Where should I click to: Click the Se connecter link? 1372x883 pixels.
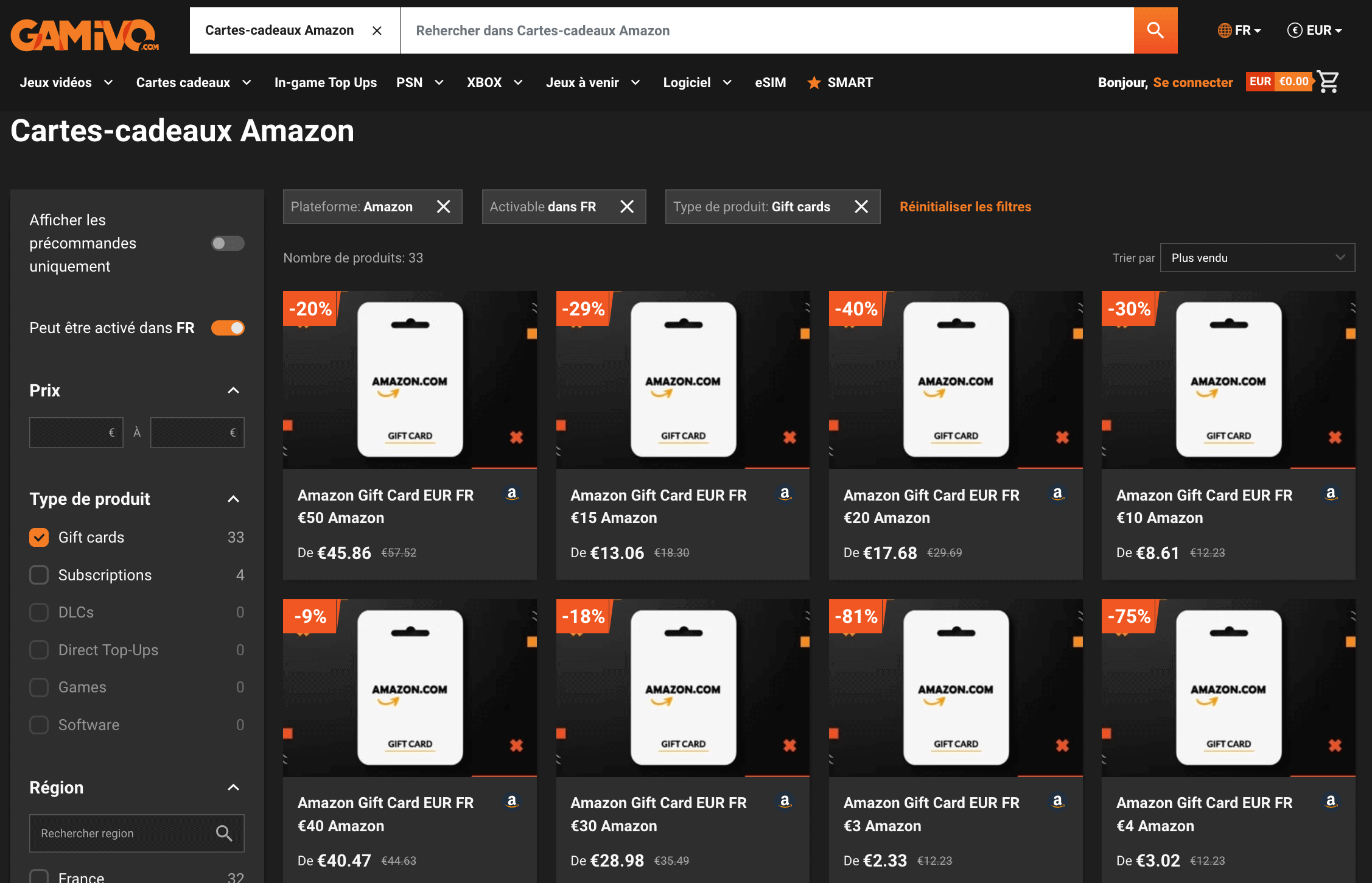tap(1192, 82)
